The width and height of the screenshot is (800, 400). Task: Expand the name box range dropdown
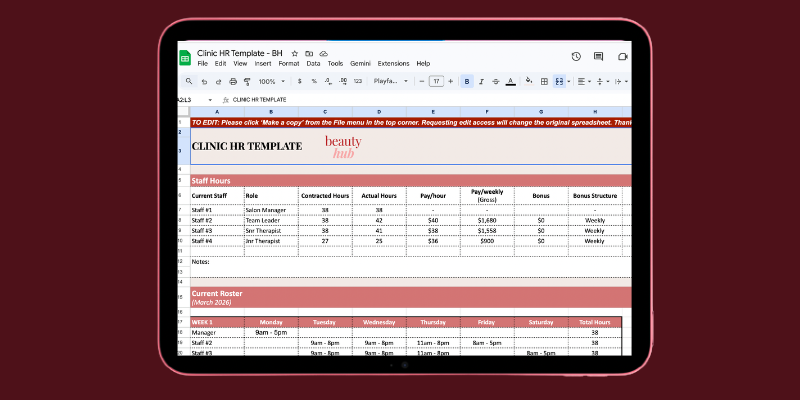pos(210,100)
